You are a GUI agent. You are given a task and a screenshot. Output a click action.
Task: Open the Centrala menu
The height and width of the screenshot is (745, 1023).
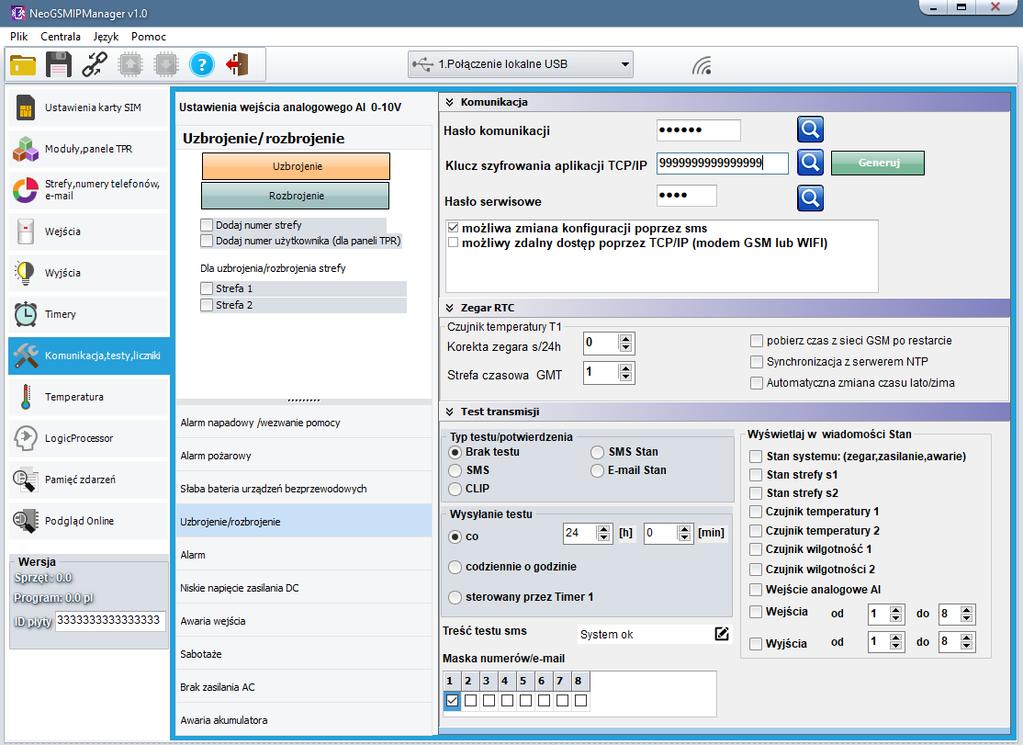coord(61,37)
